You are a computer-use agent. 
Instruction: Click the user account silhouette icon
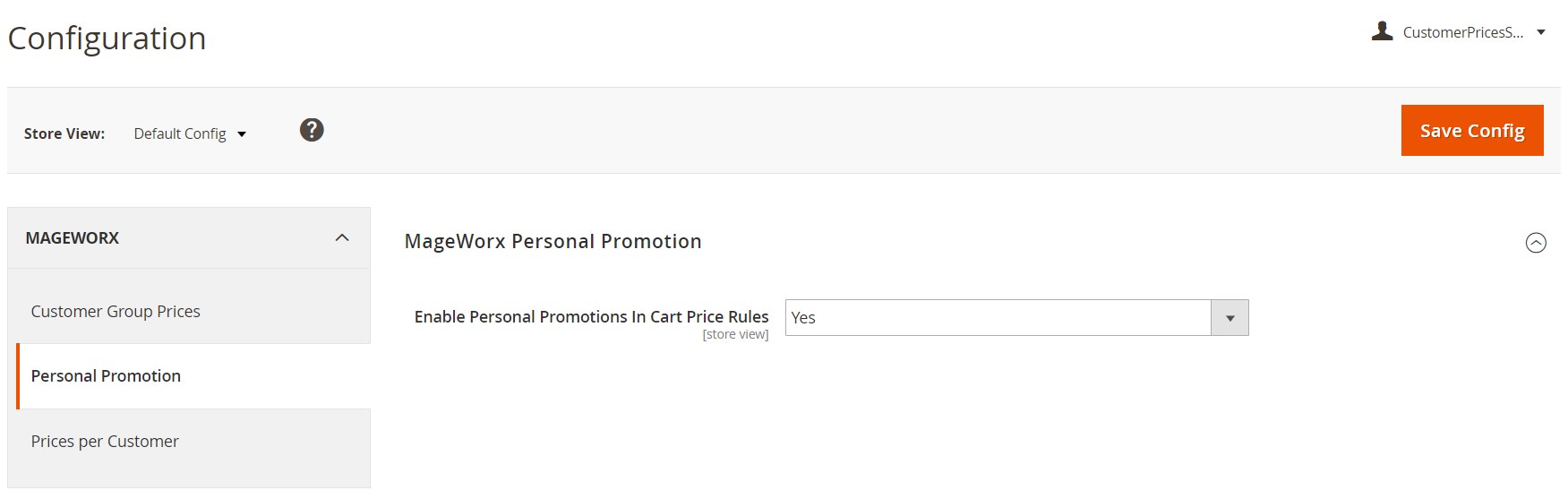click(x=1382, y=32)
